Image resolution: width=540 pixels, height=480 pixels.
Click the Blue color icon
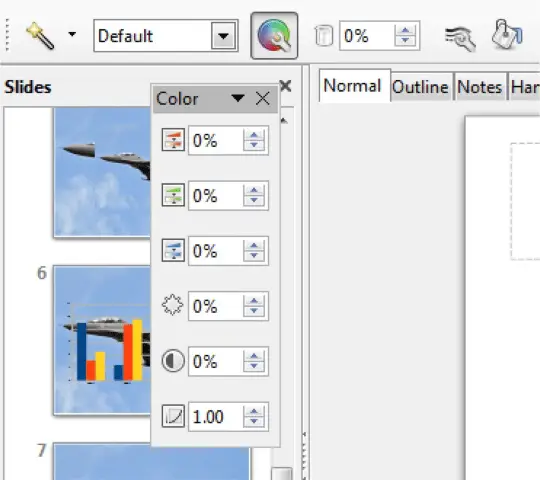click(173, 250)
